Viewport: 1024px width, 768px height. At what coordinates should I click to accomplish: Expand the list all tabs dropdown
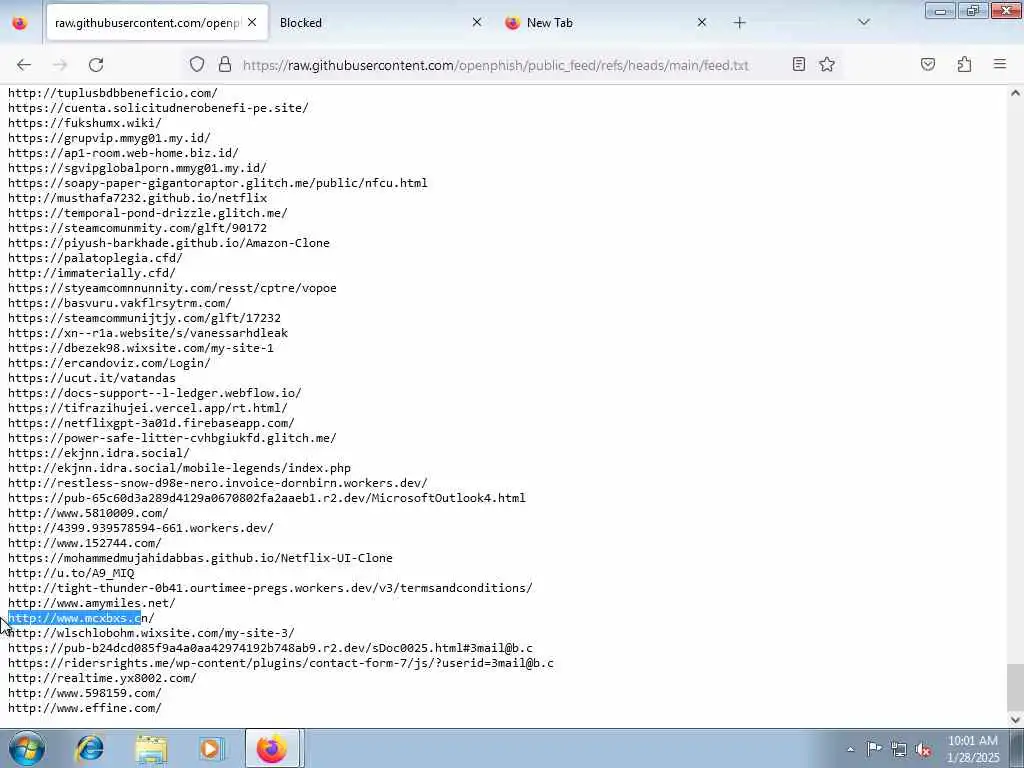(864, 22)
